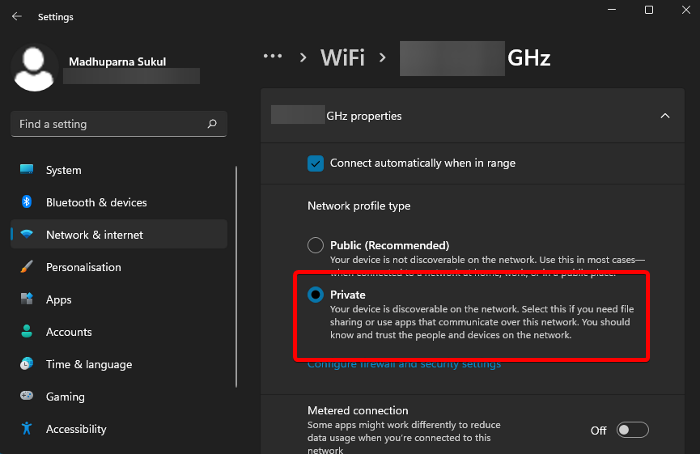Click the search magnifier icon
Viewport: 700px width, 454px height.
tap(212, 124)
